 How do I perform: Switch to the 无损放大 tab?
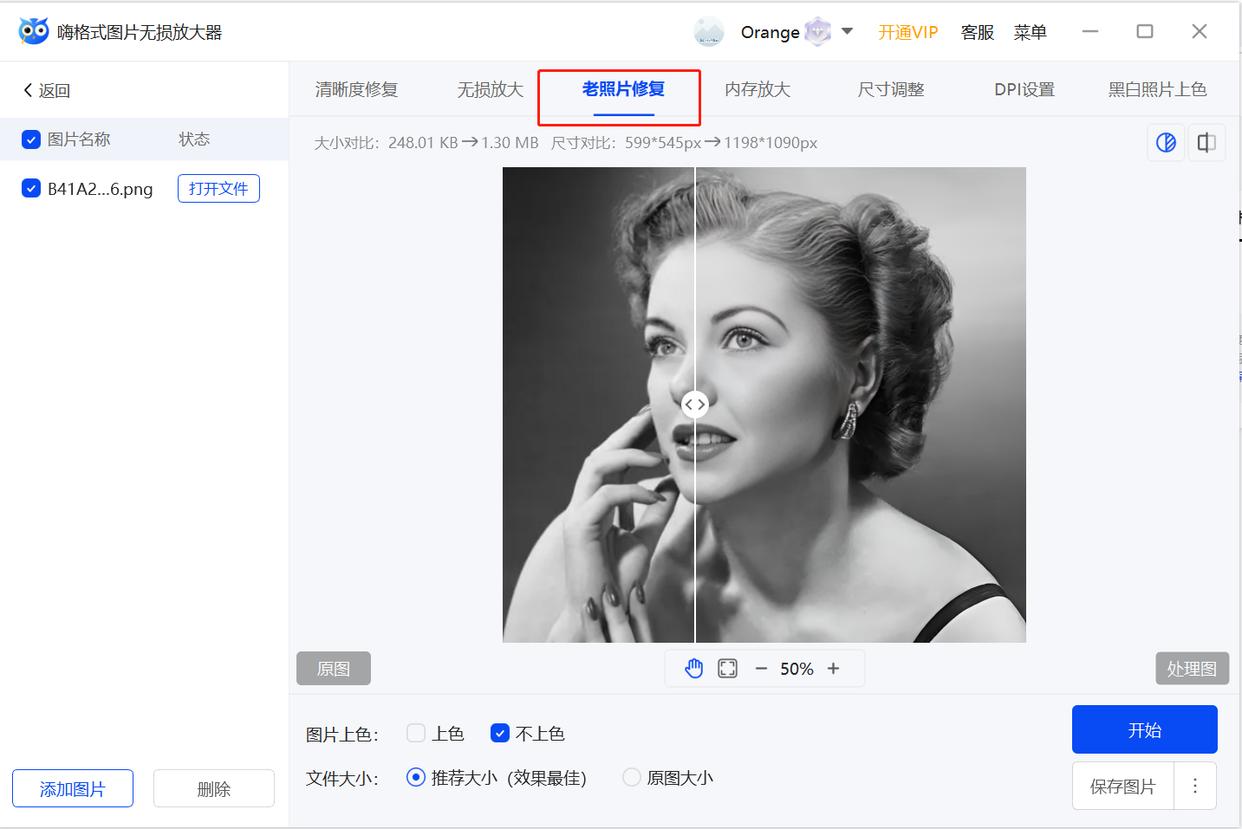489,89
